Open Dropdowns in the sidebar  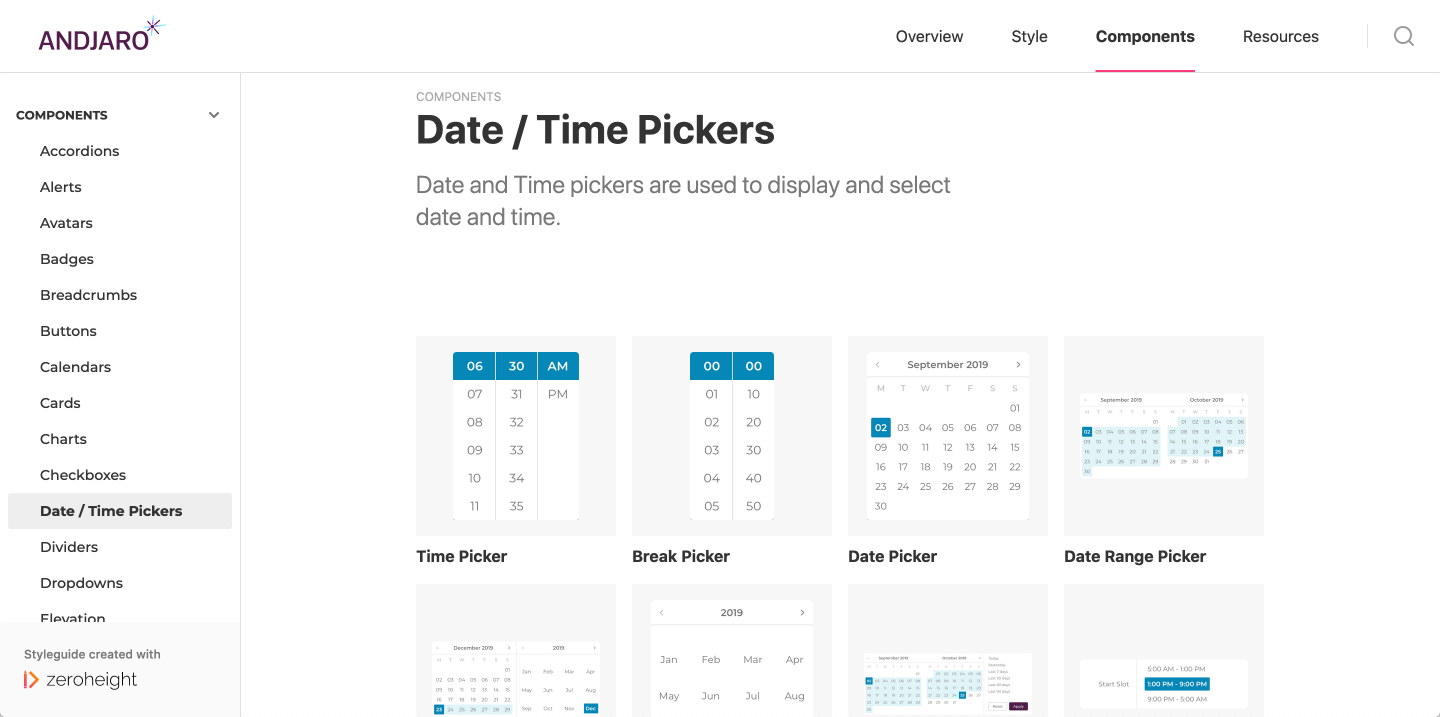click(x=81, y=583)
